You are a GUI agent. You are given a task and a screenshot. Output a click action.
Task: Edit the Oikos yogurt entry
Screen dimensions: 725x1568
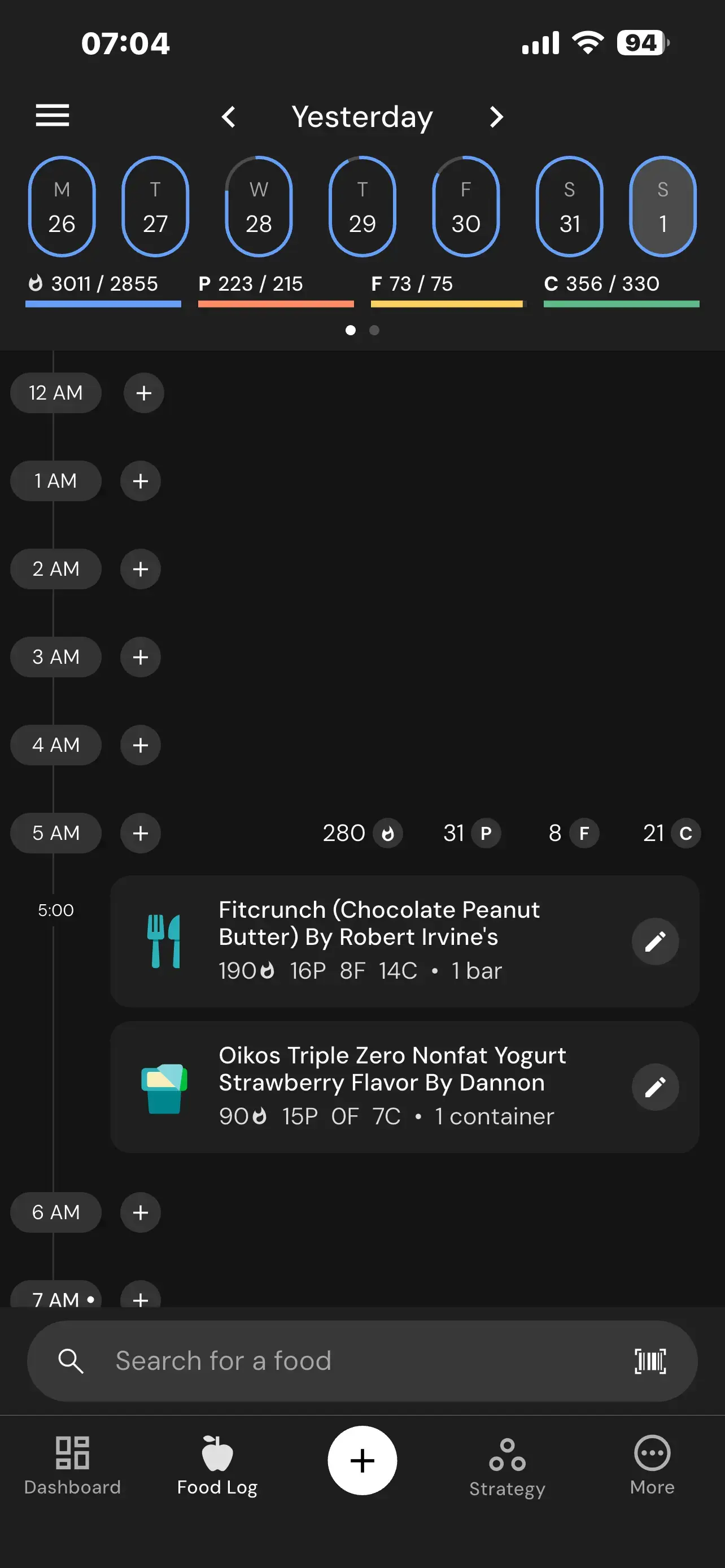coord(655,1087)
